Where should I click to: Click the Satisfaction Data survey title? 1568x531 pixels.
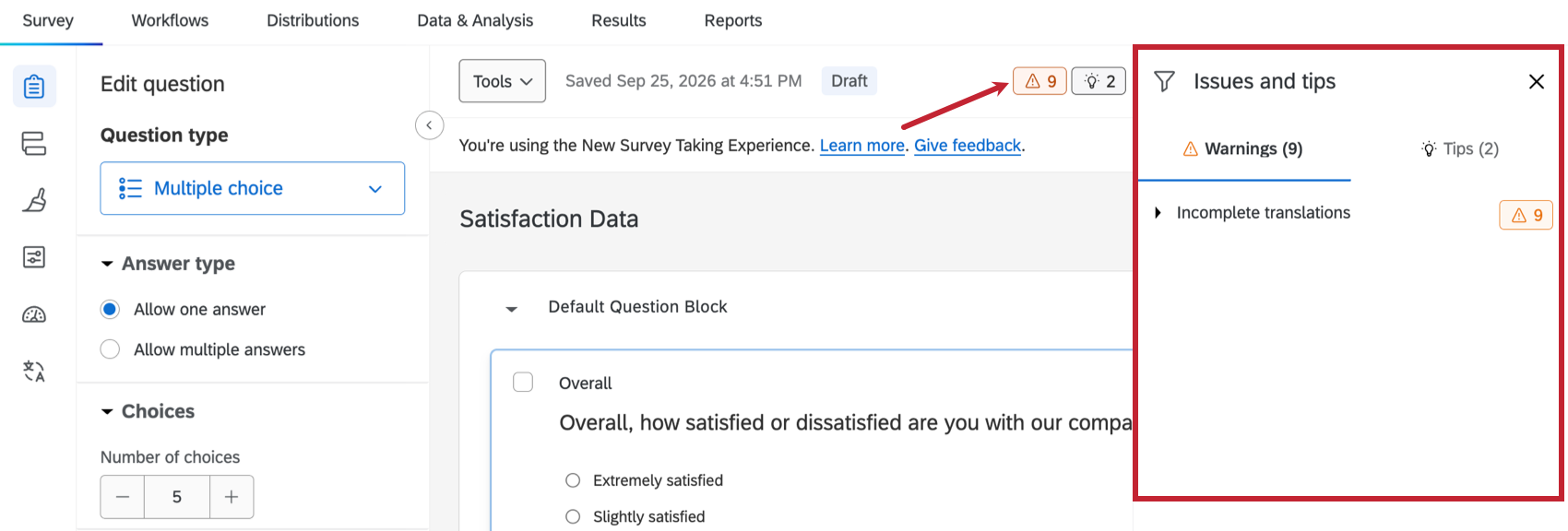(549, 219)
